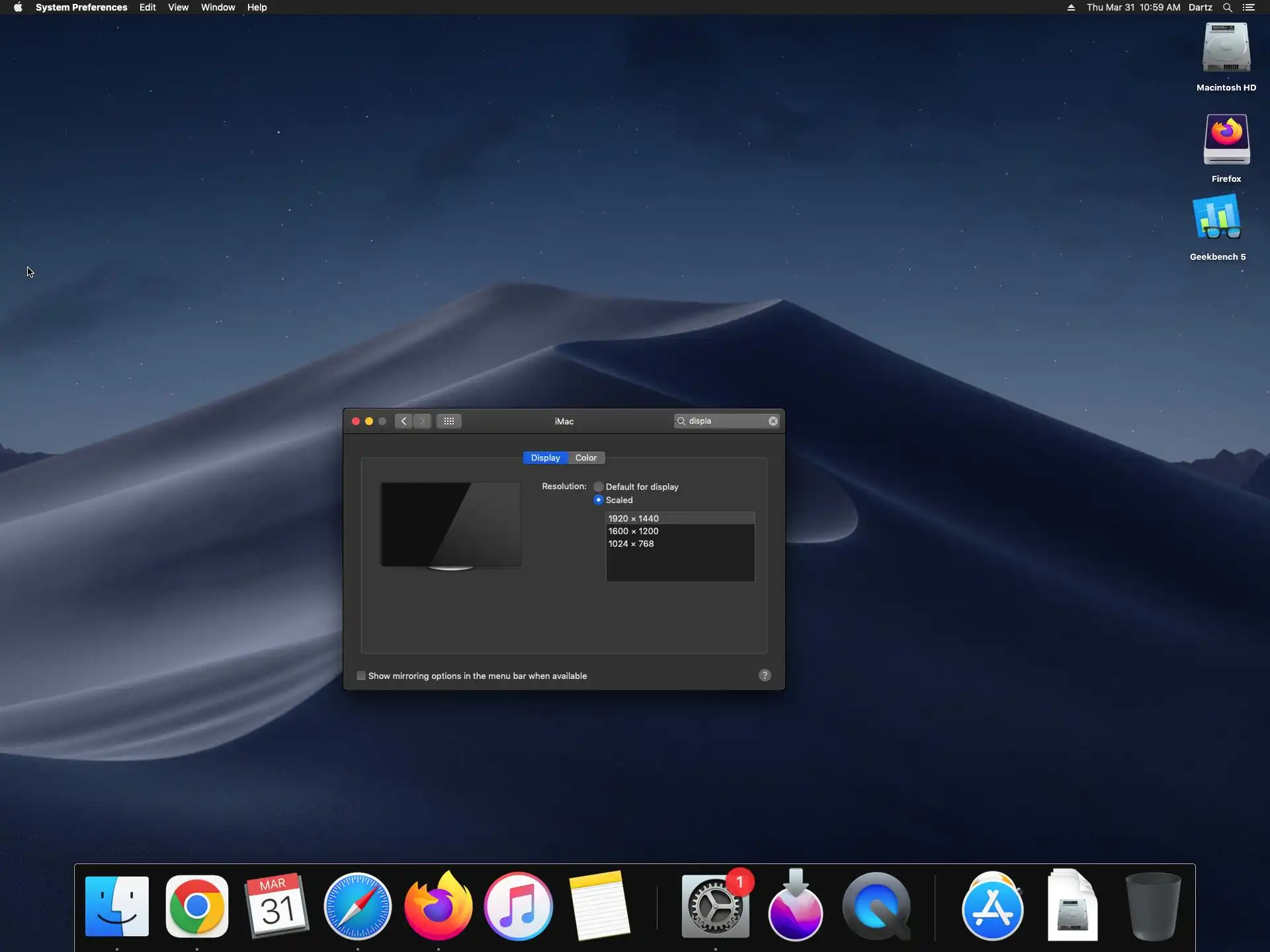Go back with the left chevron button
Screen dimensions: 1270x952
403,421
